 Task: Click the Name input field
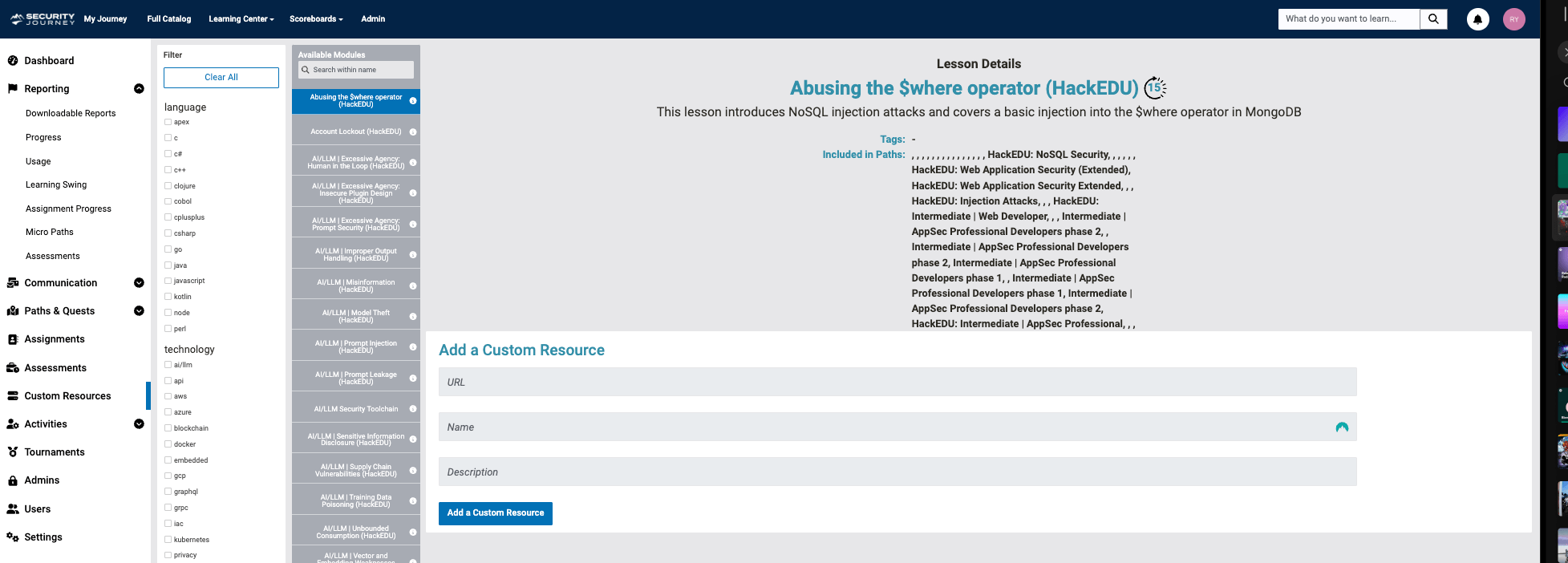pos(897,427)
